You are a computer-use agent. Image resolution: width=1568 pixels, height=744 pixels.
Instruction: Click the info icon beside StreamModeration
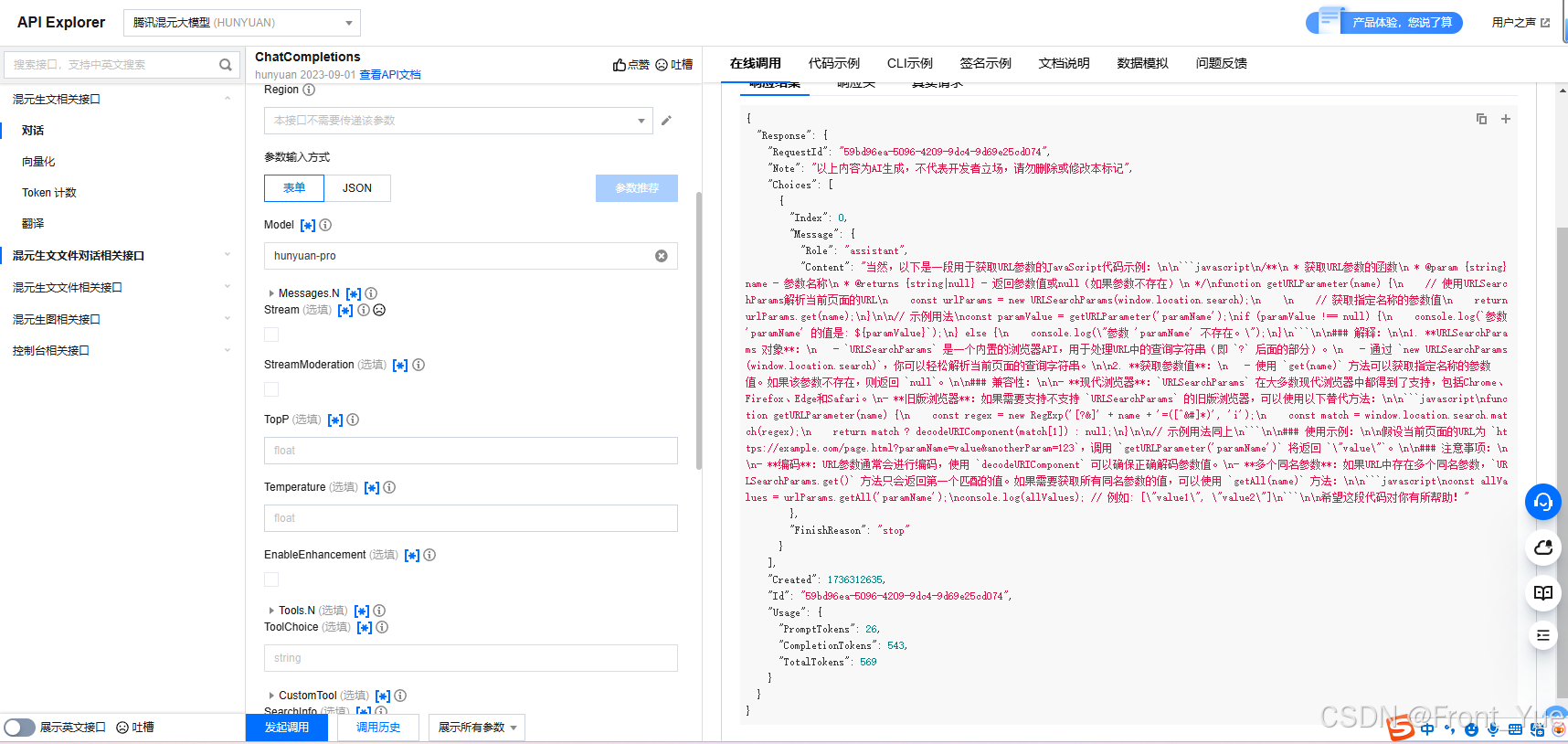pyautogui.click(x=418, y=365)
